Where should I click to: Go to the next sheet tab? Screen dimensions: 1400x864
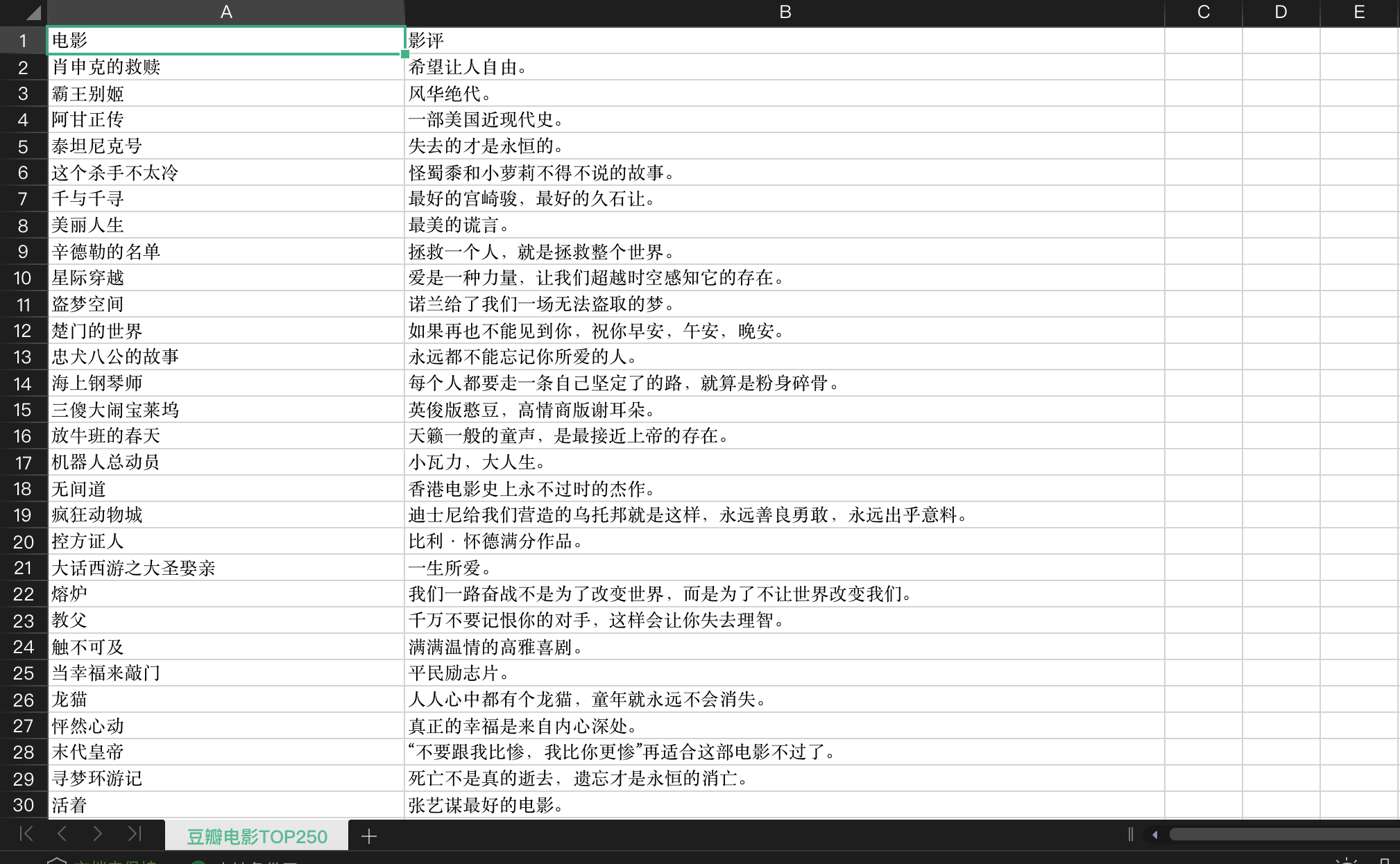(x=98, y=834)
